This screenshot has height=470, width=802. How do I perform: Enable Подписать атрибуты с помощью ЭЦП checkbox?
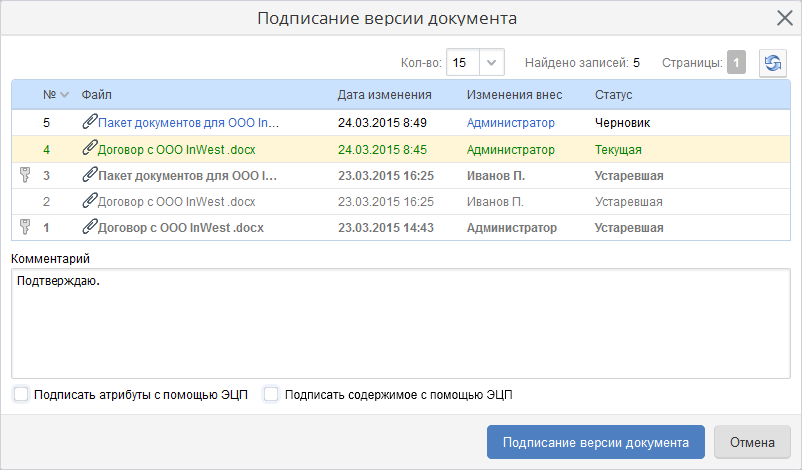coord(21,394)
